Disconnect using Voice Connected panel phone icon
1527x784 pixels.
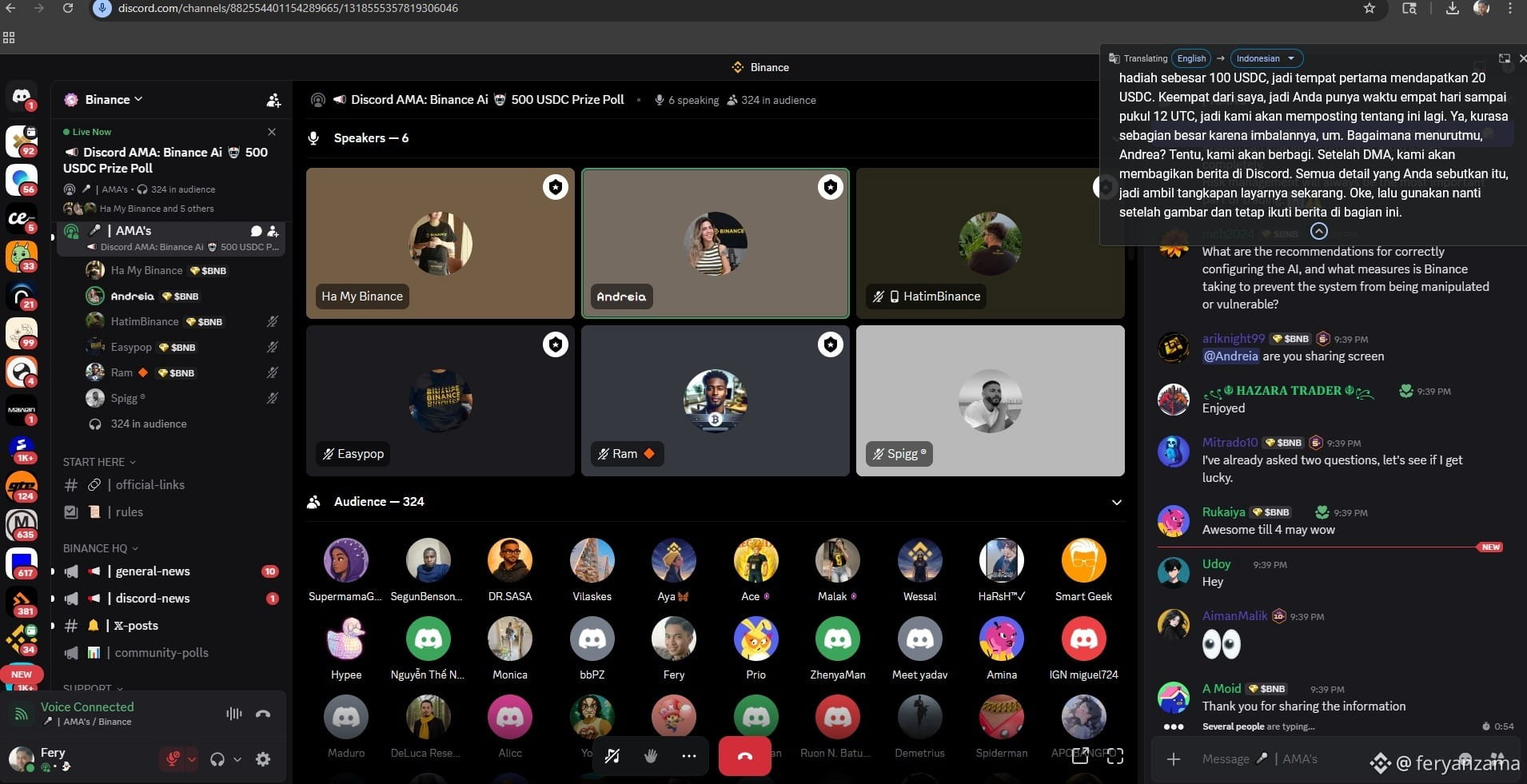coord(263,714)
